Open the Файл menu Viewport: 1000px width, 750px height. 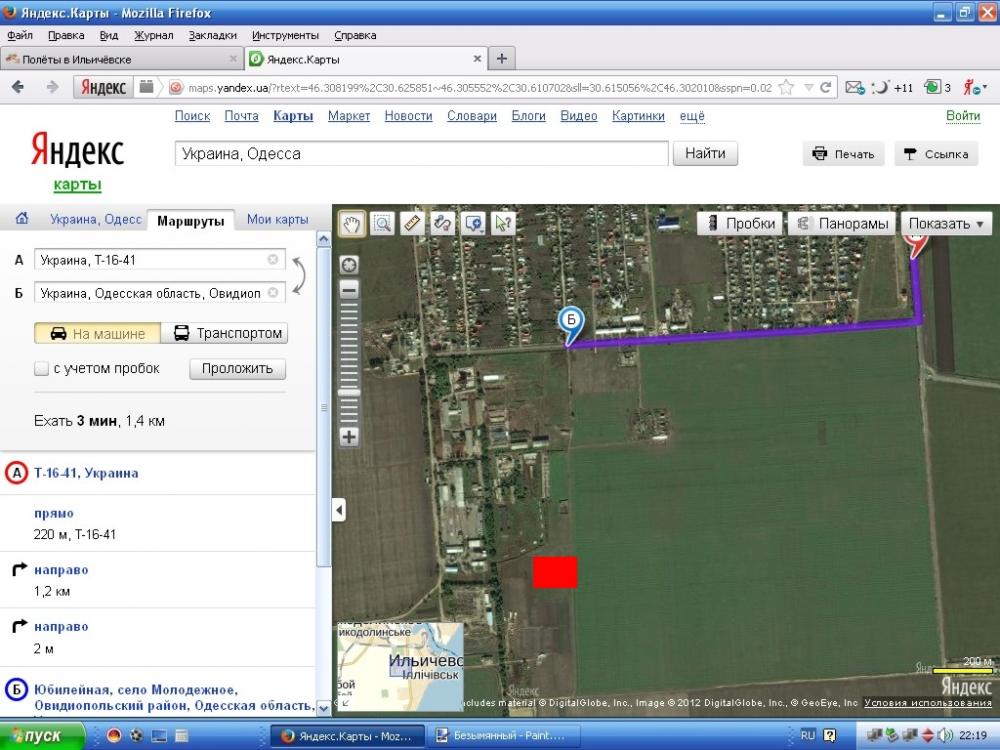pos(20,35)
